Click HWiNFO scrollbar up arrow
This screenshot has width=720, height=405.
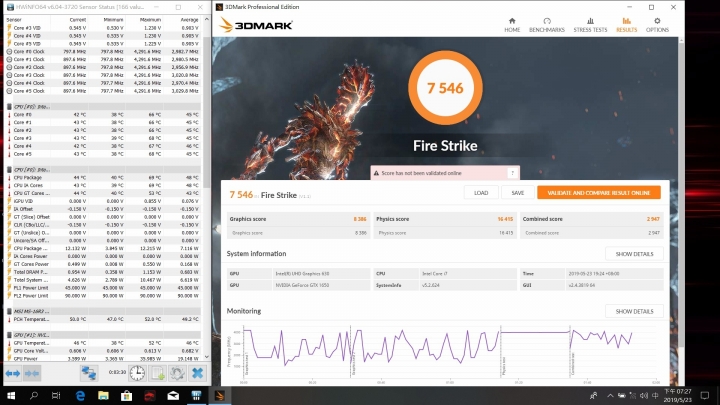[207, 19]
